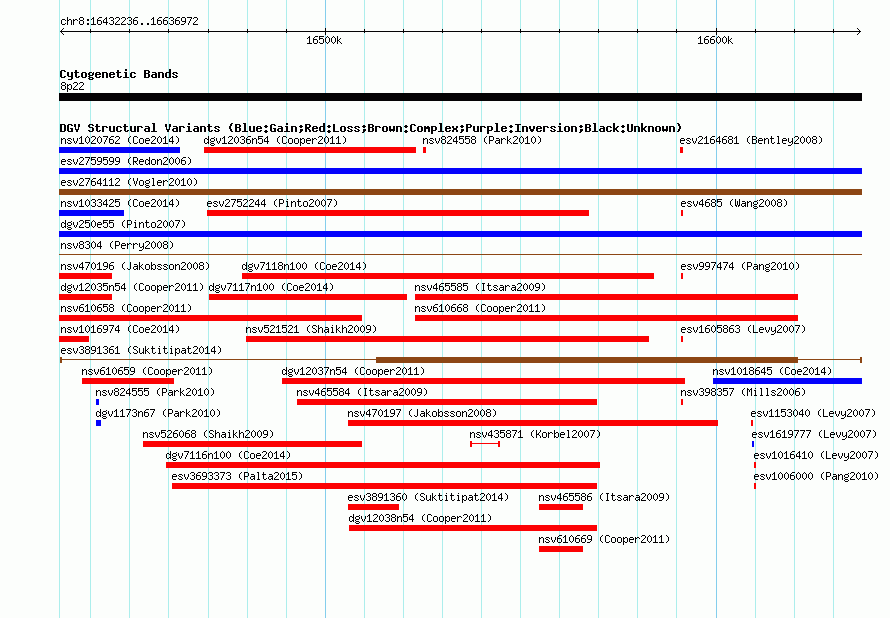Click nsv824555 (Park2010) label

tap(155, 392)
